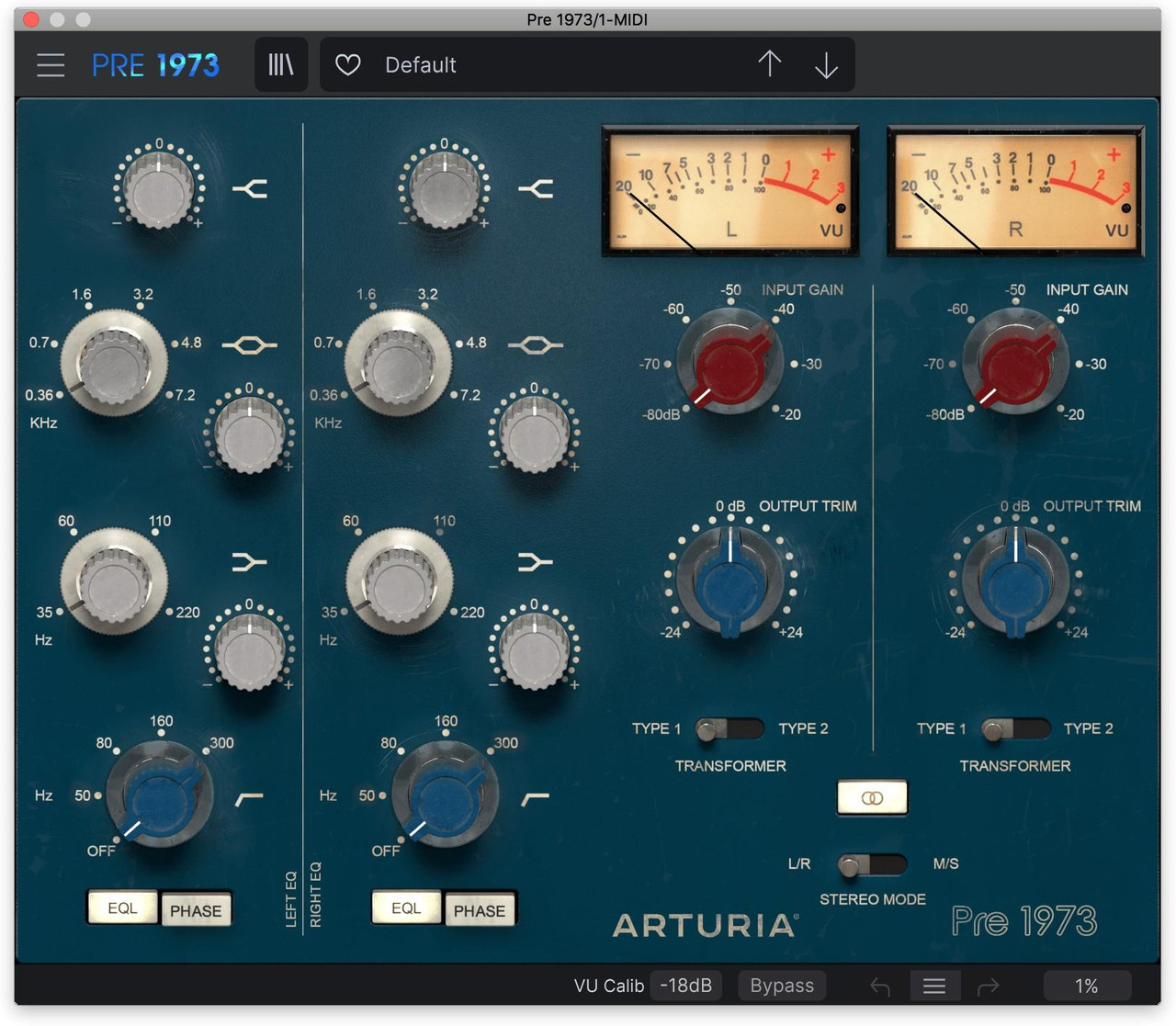This screenshot has height=1026, width=1176.
Task: Toggle Left EQ EQL button
Action: 122,908
